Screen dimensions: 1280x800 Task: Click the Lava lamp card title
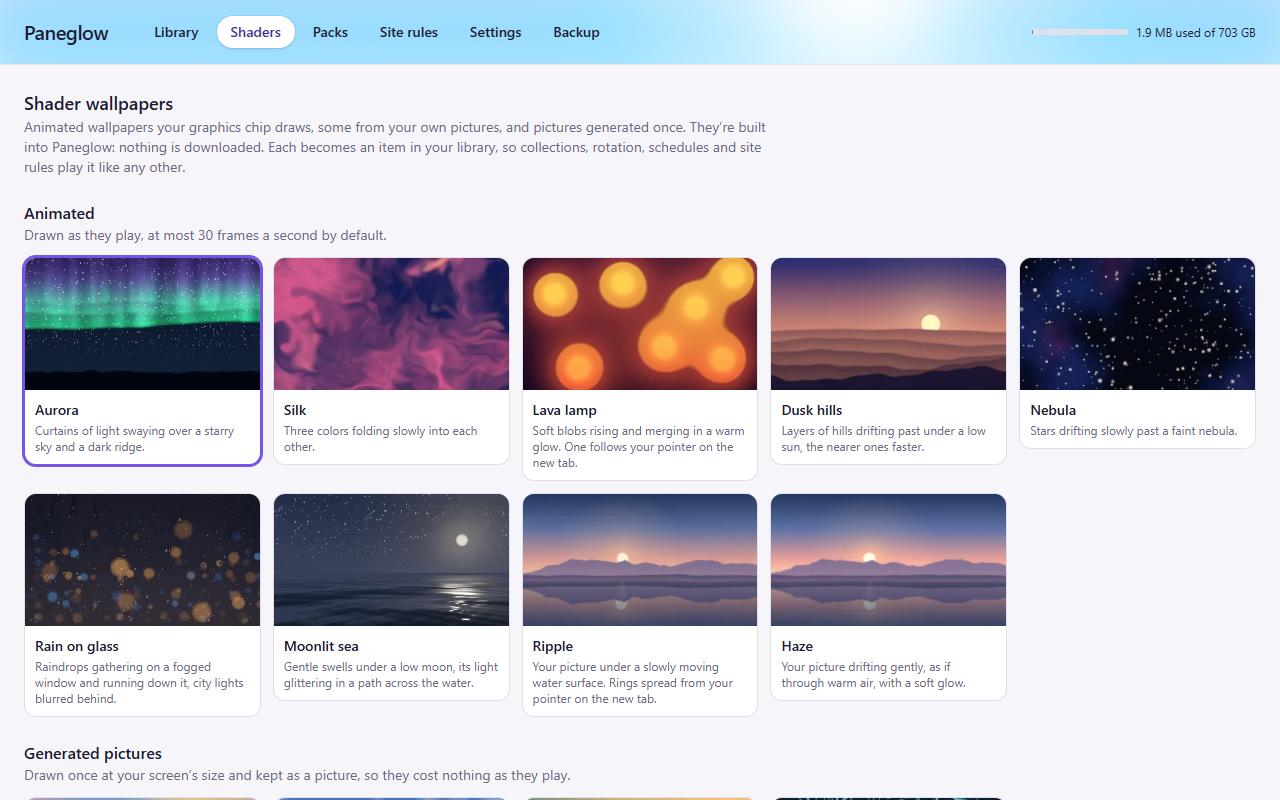click(x=565, y=410)
